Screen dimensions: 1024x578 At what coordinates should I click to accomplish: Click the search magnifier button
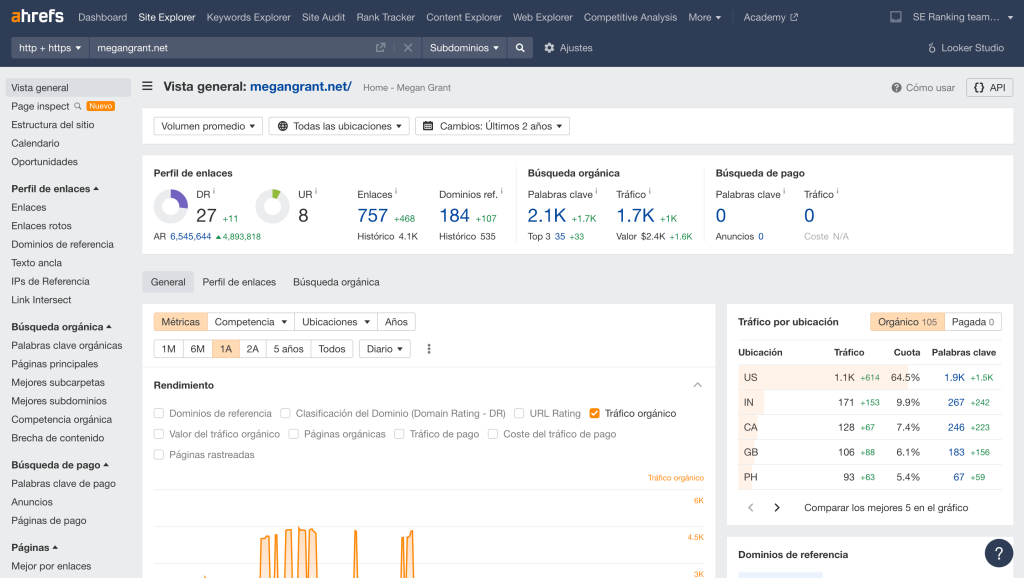[x=520, y=48]
